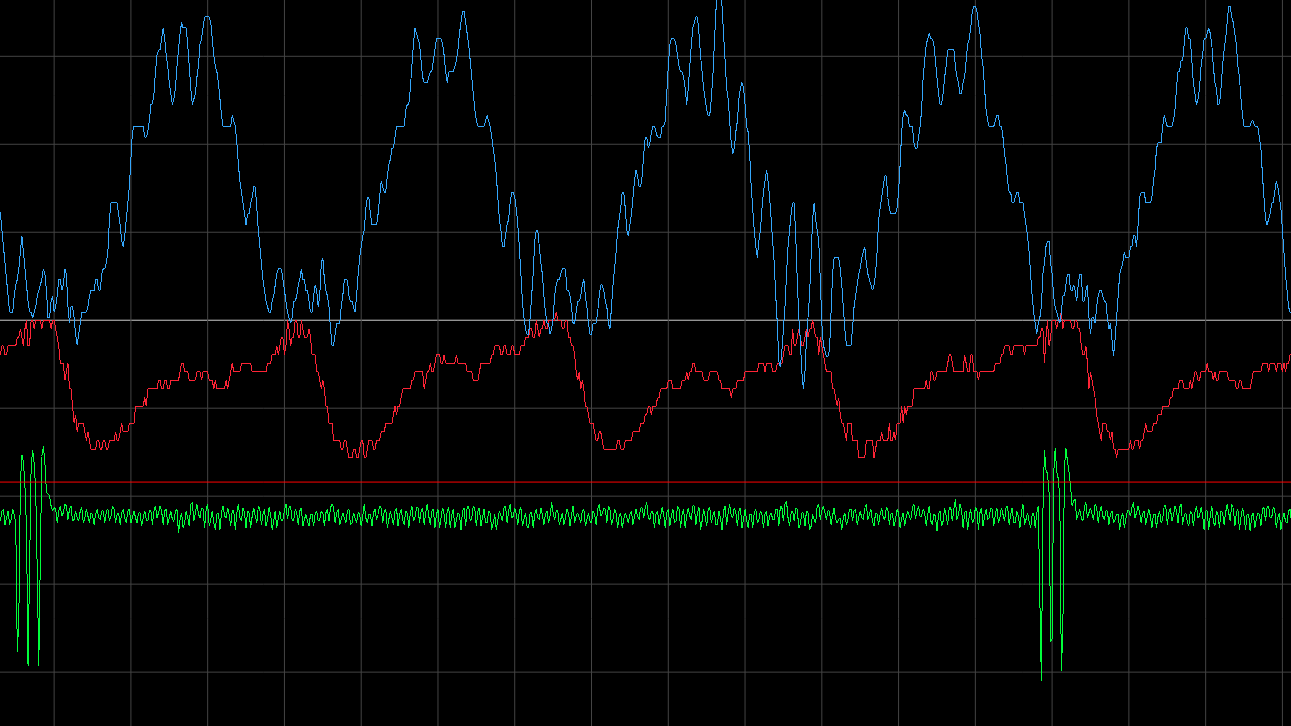The width and height of the screenshot is (1291, 726).
Task: Click the tallest blue peak at top center
Action: 718,4
